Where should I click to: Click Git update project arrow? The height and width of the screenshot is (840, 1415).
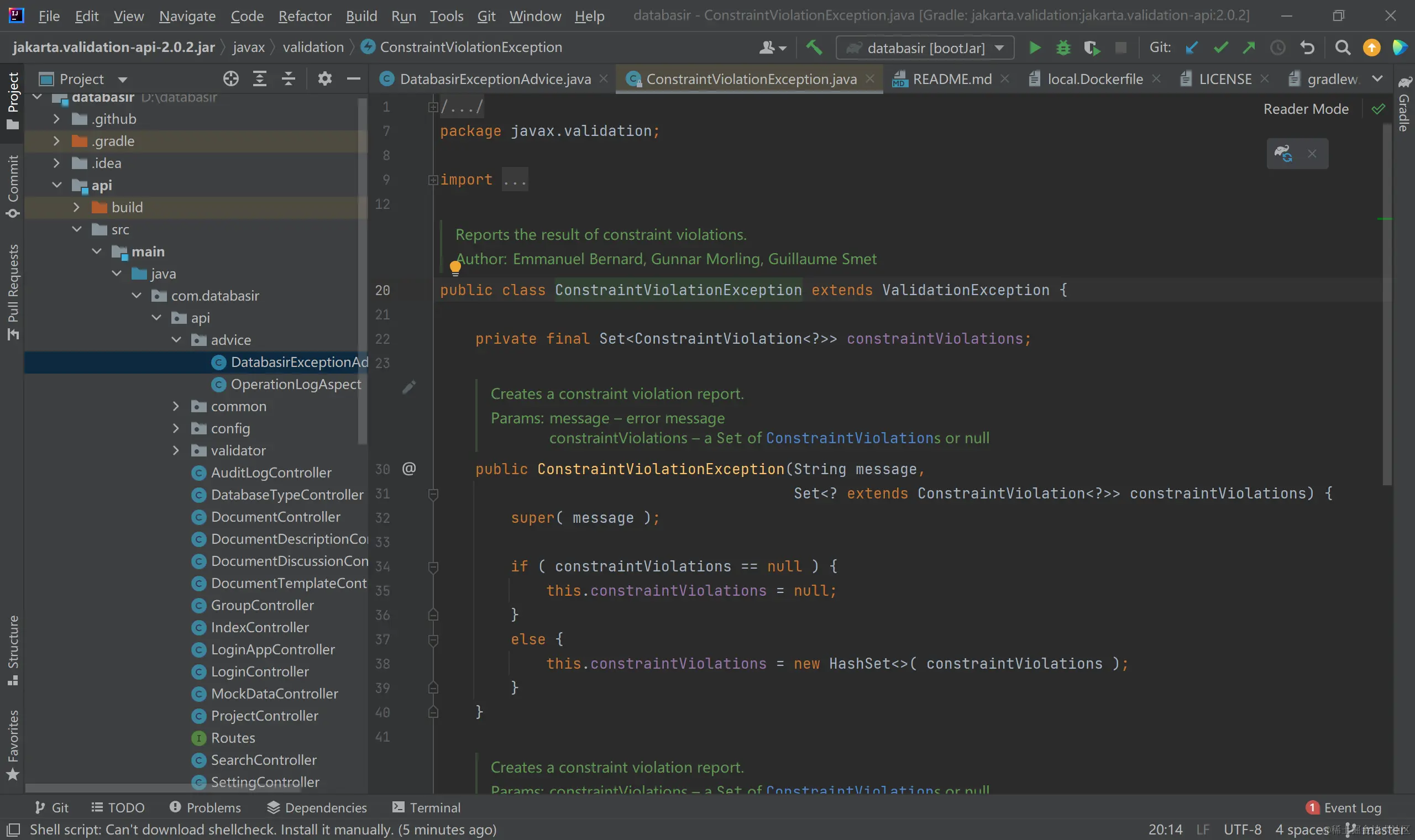[1192, 48]
